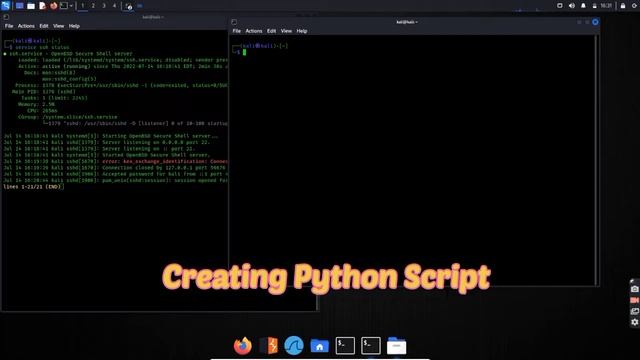This screenshot has height=360, width=640.
Task: Open terminal emulator from the top panel
Action: tap(64, 6)
